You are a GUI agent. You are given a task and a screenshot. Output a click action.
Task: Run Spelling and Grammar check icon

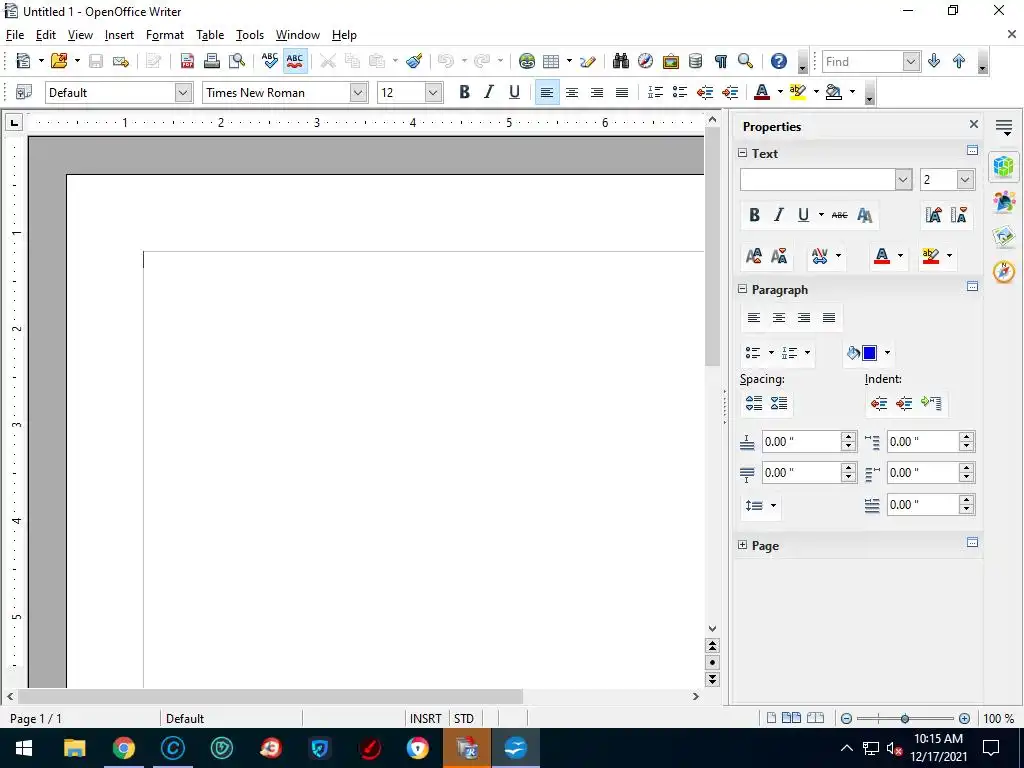click(x=270, y=61)
